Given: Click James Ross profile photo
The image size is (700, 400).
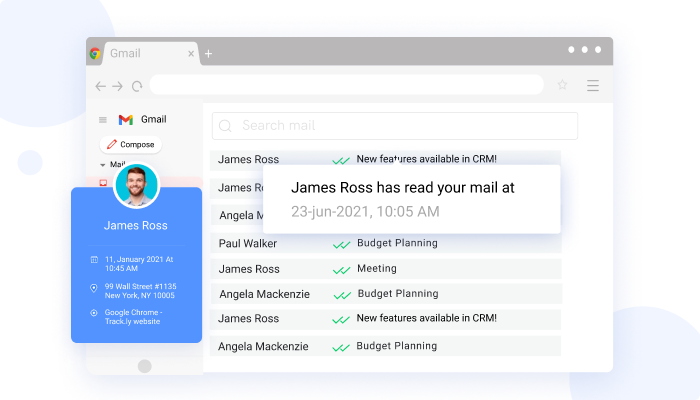Looking at the screenshot, I should [137, 185].
